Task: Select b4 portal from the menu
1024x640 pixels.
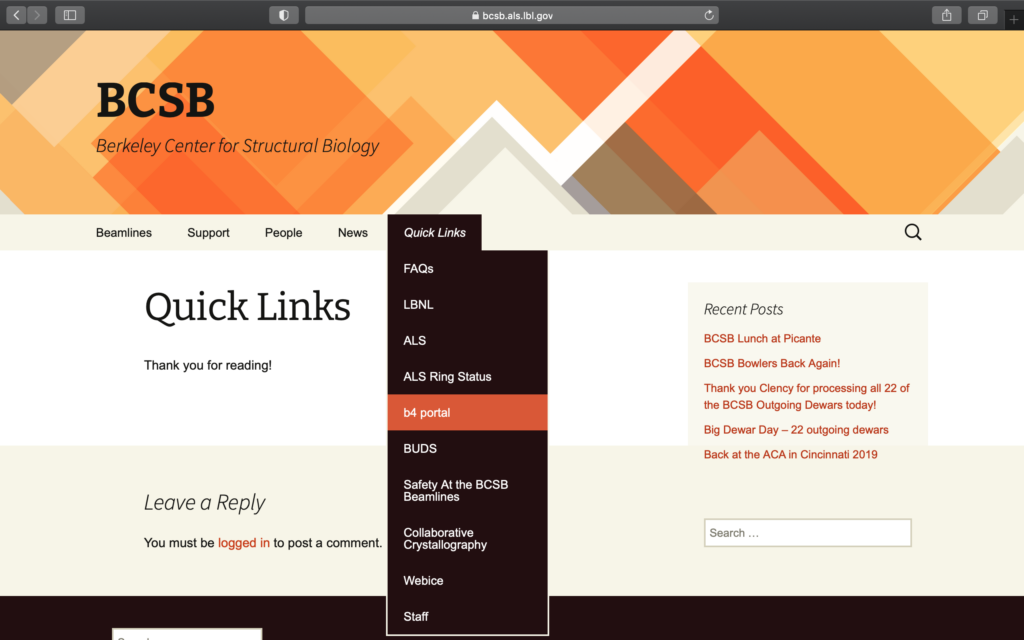Action: [428, 412]
